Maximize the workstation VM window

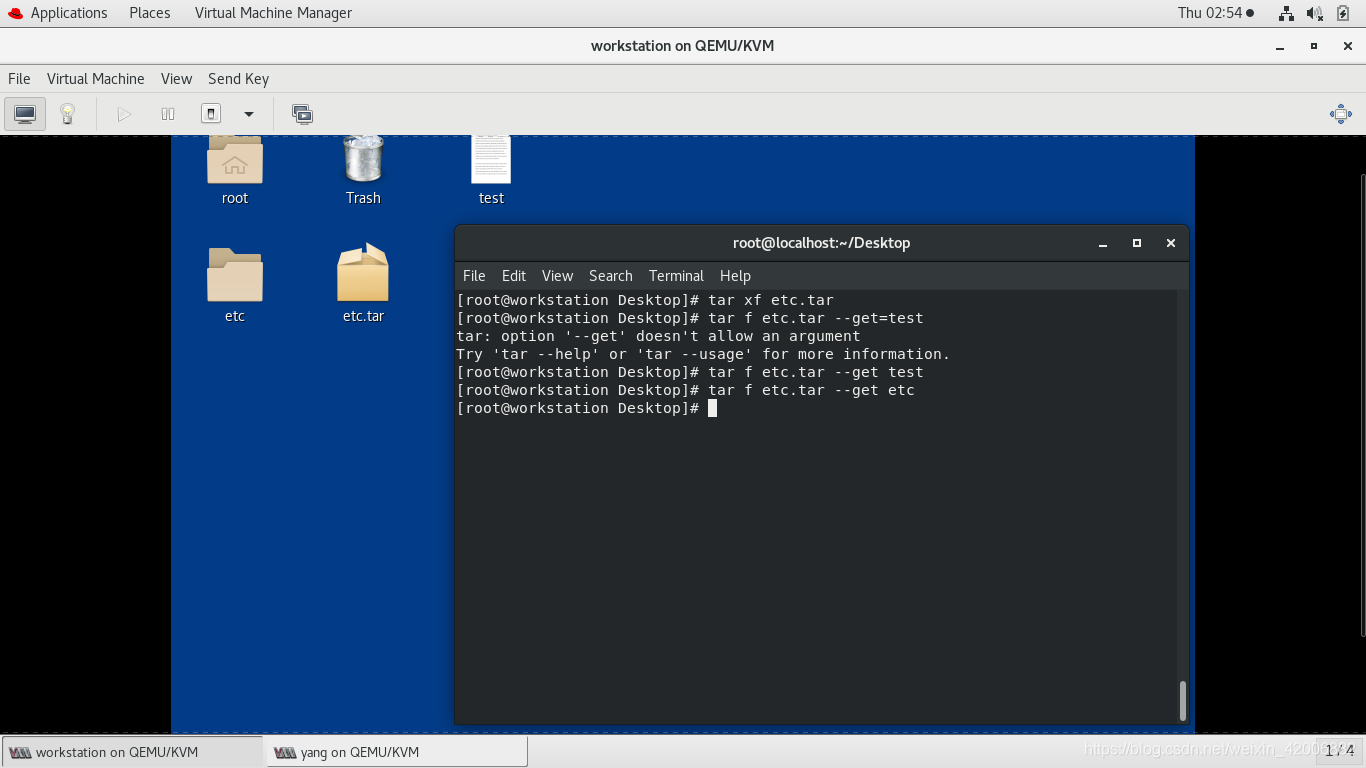point(1314,46)
